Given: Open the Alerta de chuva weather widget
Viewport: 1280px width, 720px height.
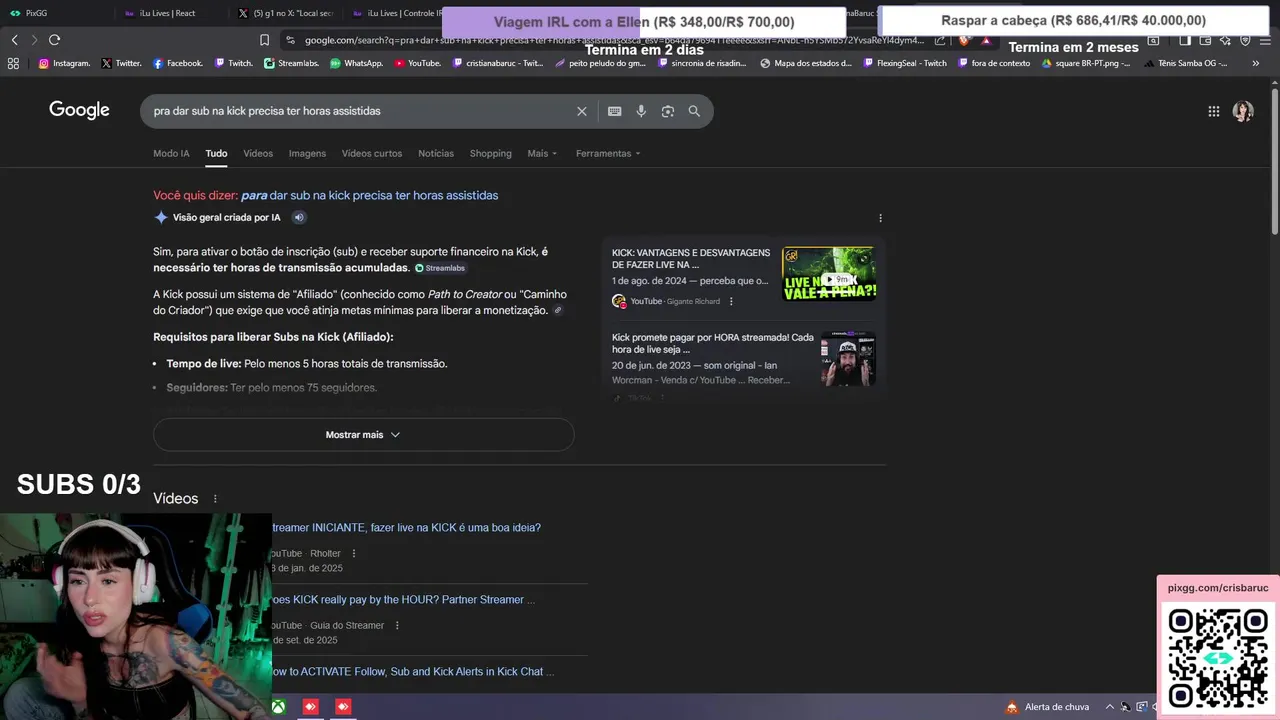Looking at the screenshot, I should [x=1048, y=707].
